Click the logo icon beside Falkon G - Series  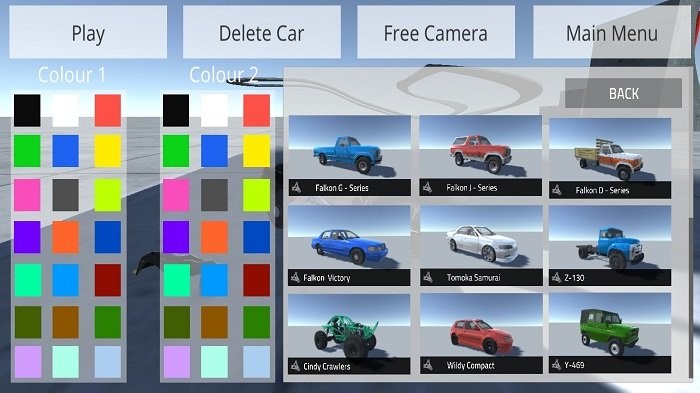pyautogui.click(x=296, y=188)
